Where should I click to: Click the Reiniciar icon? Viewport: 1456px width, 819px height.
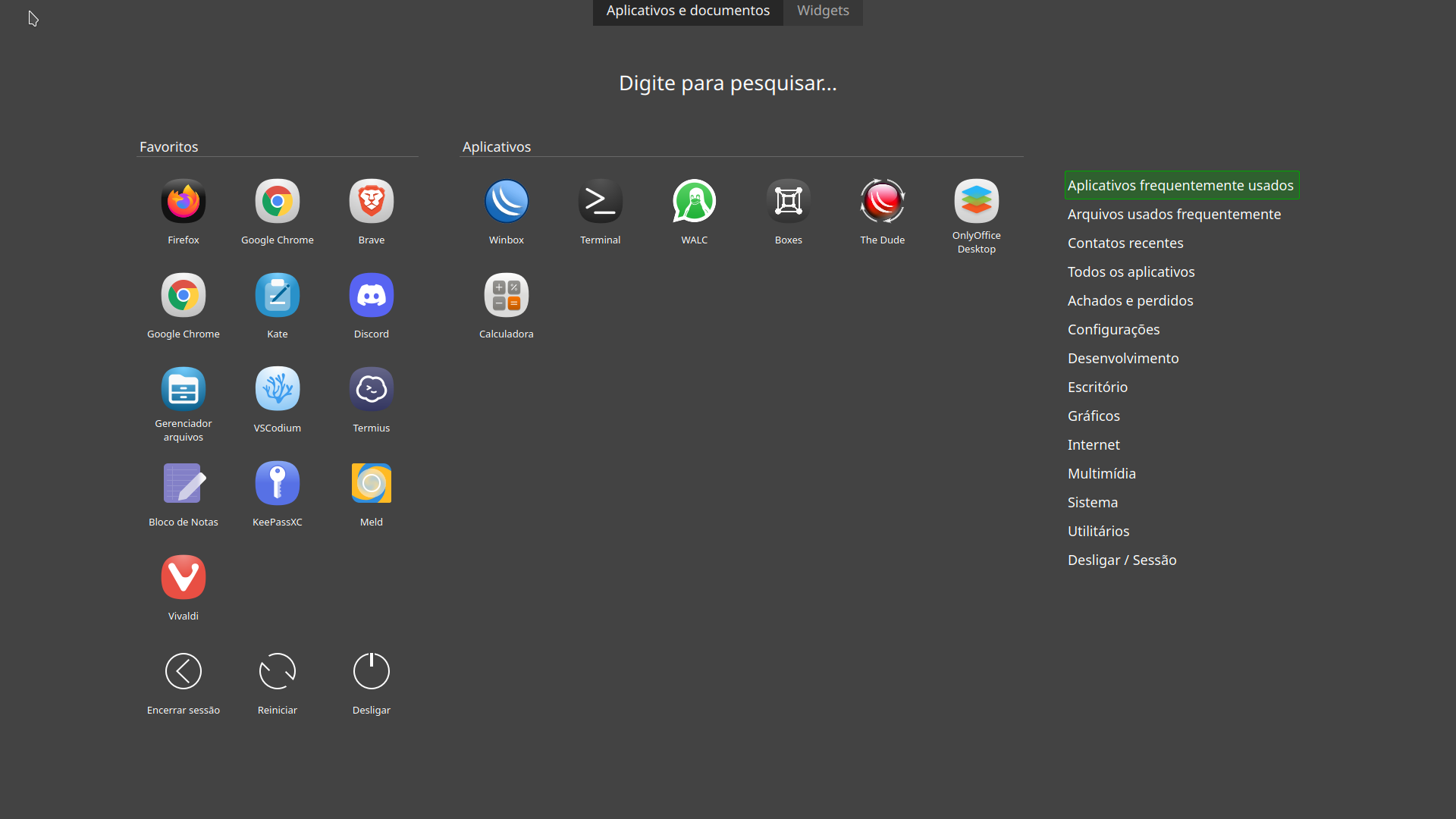[278, 672]
